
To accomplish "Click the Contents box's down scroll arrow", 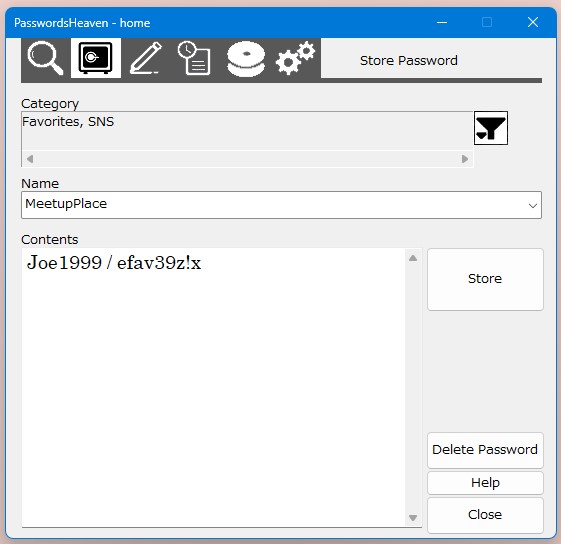I will [x=413, y=518].
